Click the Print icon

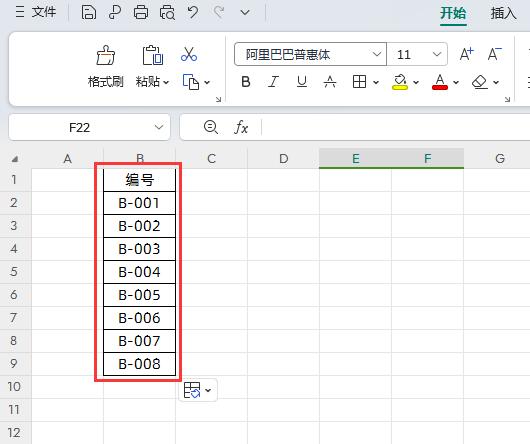(x=141, y=13)
